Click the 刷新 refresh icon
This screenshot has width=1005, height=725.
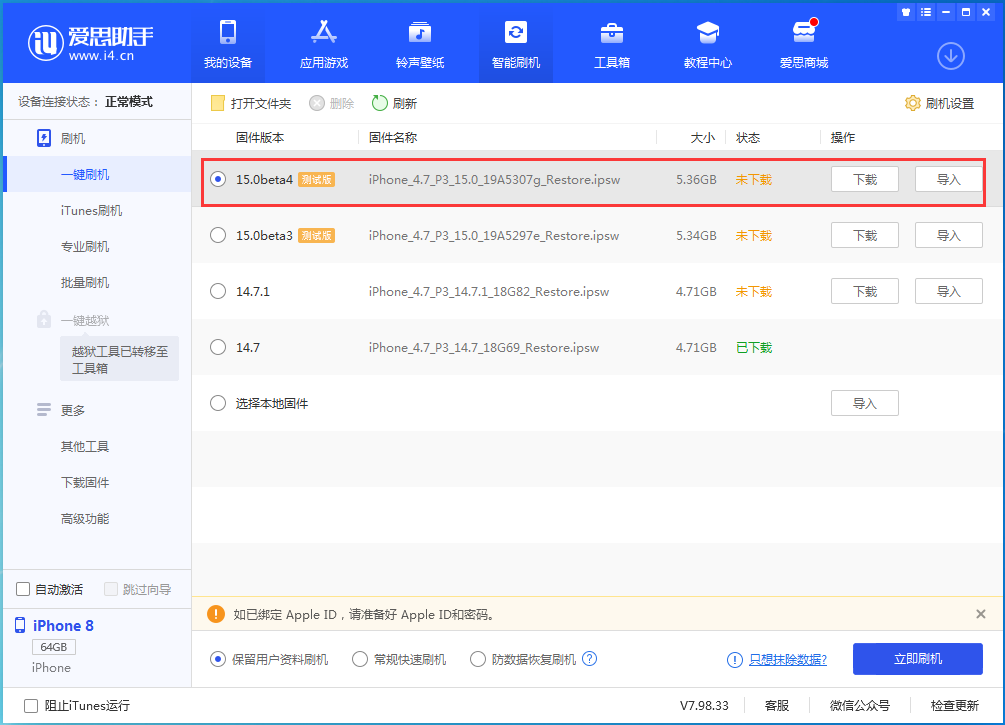point(380,103)
